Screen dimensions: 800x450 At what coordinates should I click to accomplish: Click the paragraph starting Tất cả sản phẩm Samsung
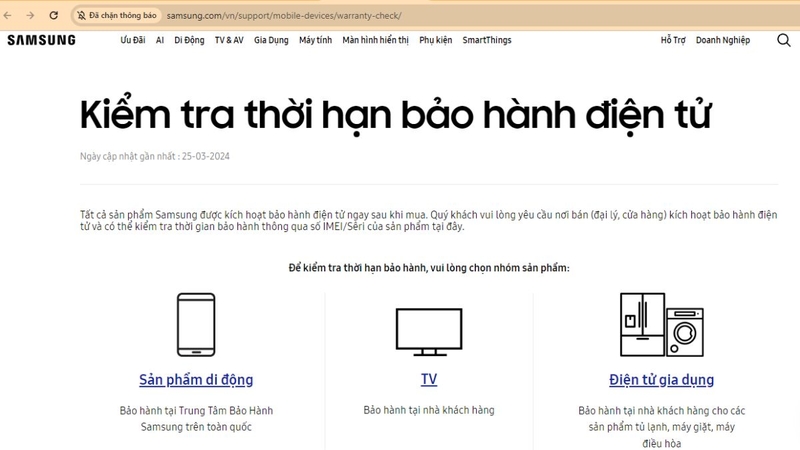pyautogui.click(x=429, y=220)
